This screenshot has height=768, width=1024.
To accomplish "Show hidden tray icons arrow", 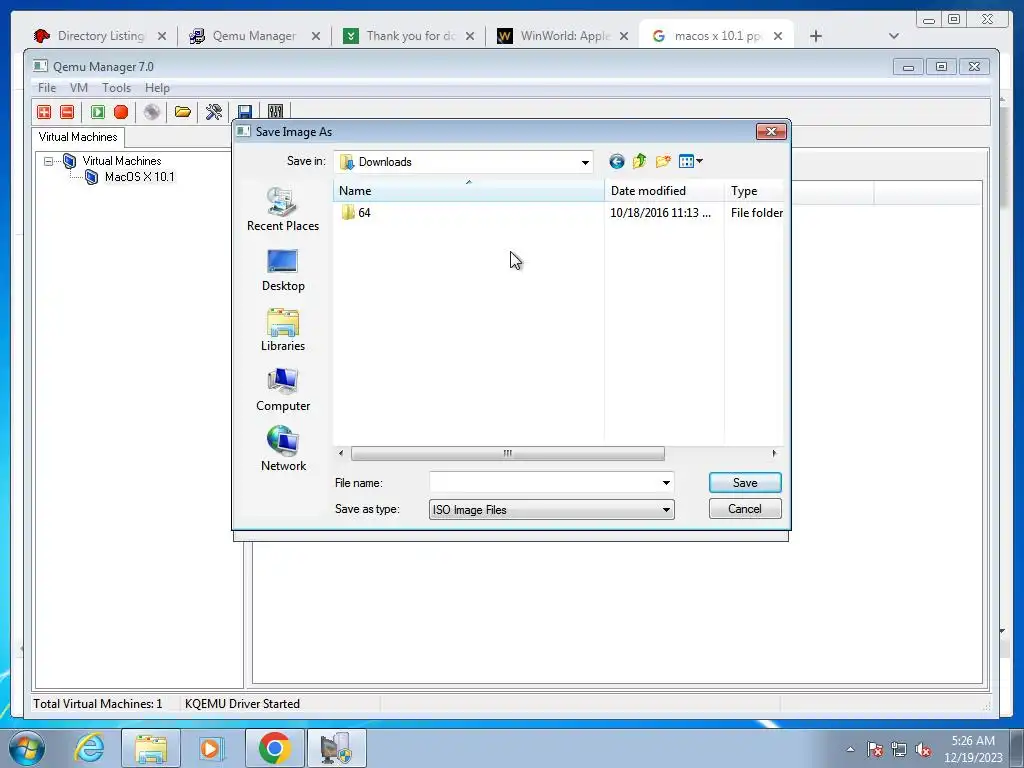I will click(x=850, y=749).
